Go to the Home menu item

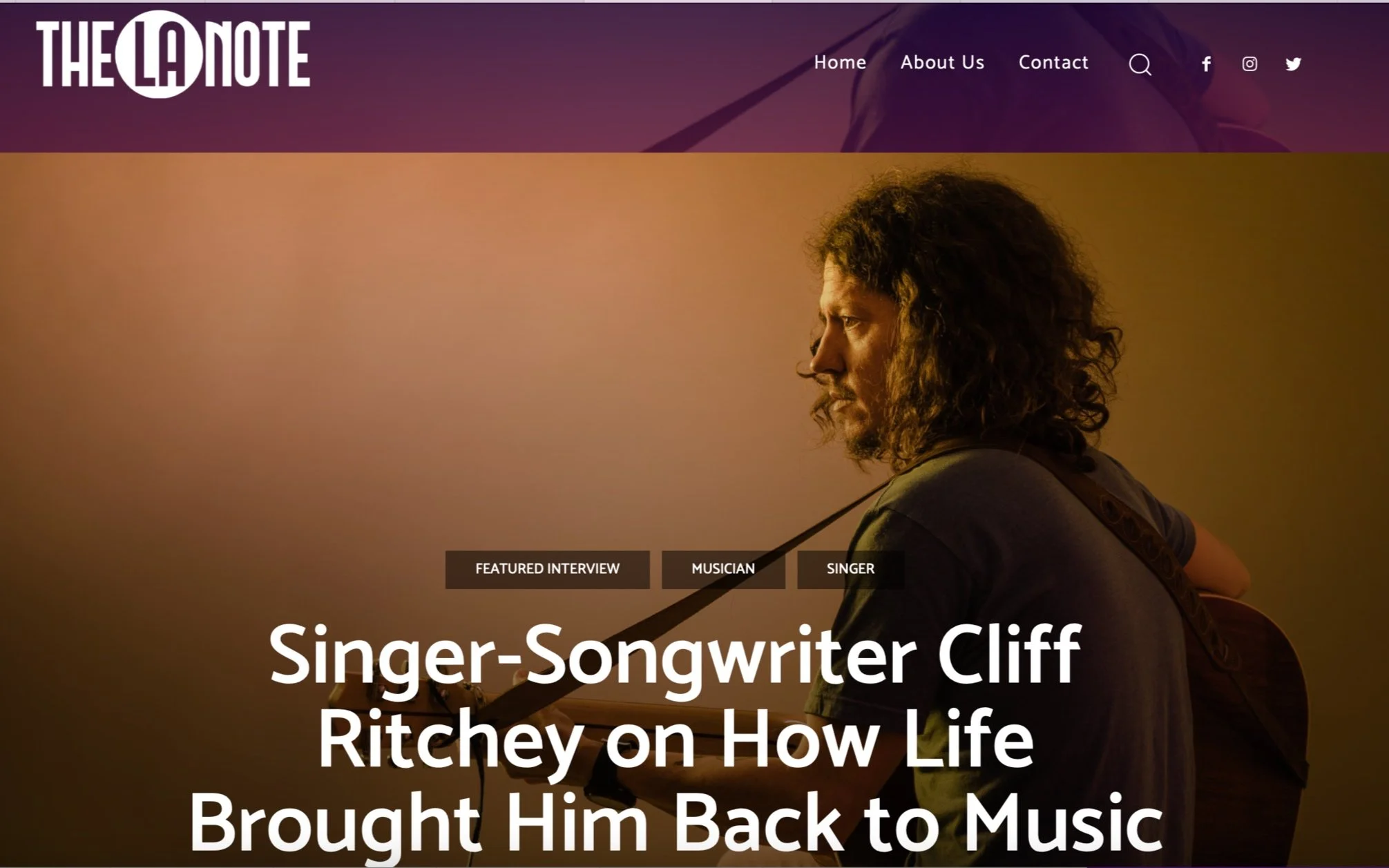coord(840,62)
